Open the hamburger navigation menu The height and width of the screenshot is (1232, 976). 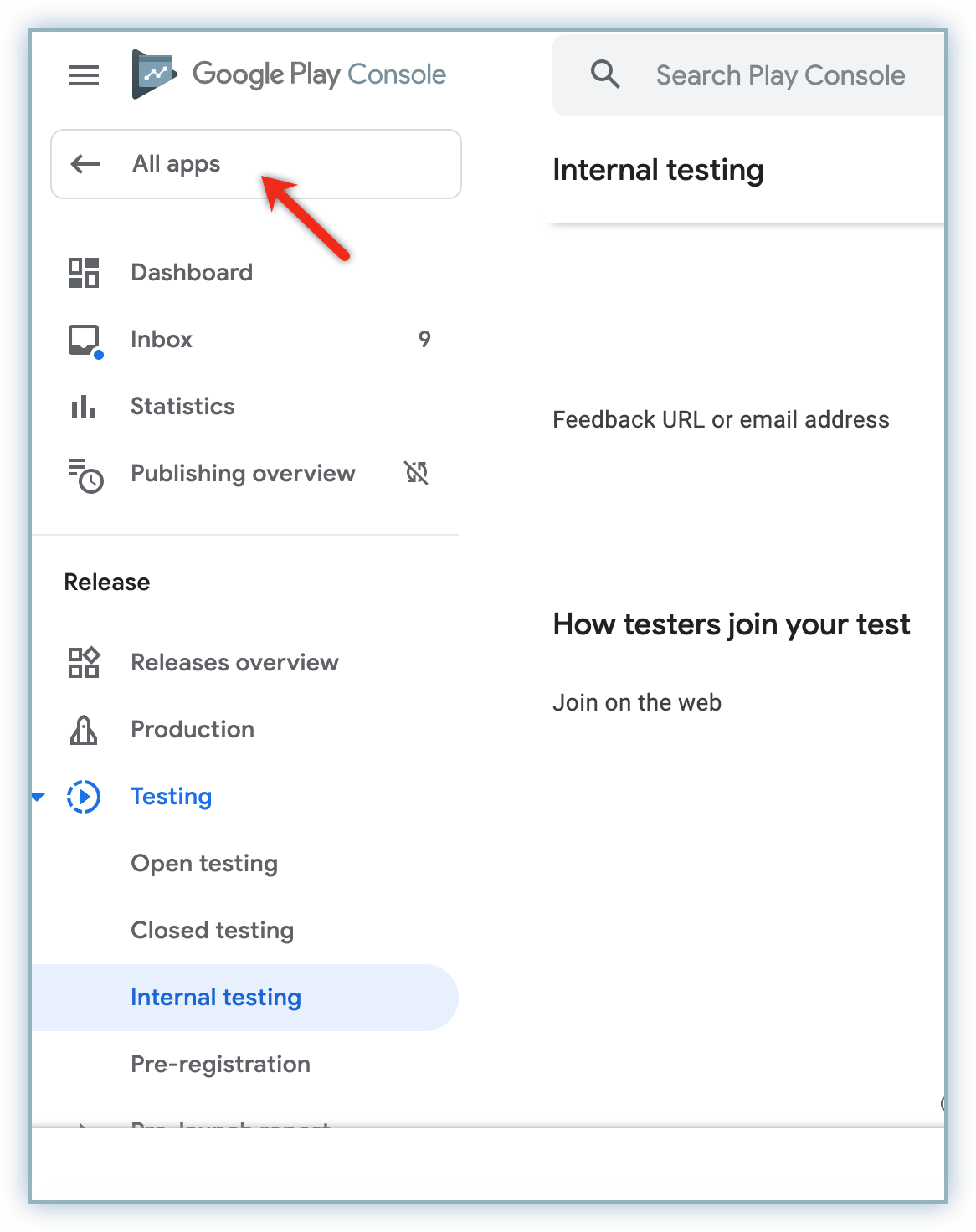(84, 75)
